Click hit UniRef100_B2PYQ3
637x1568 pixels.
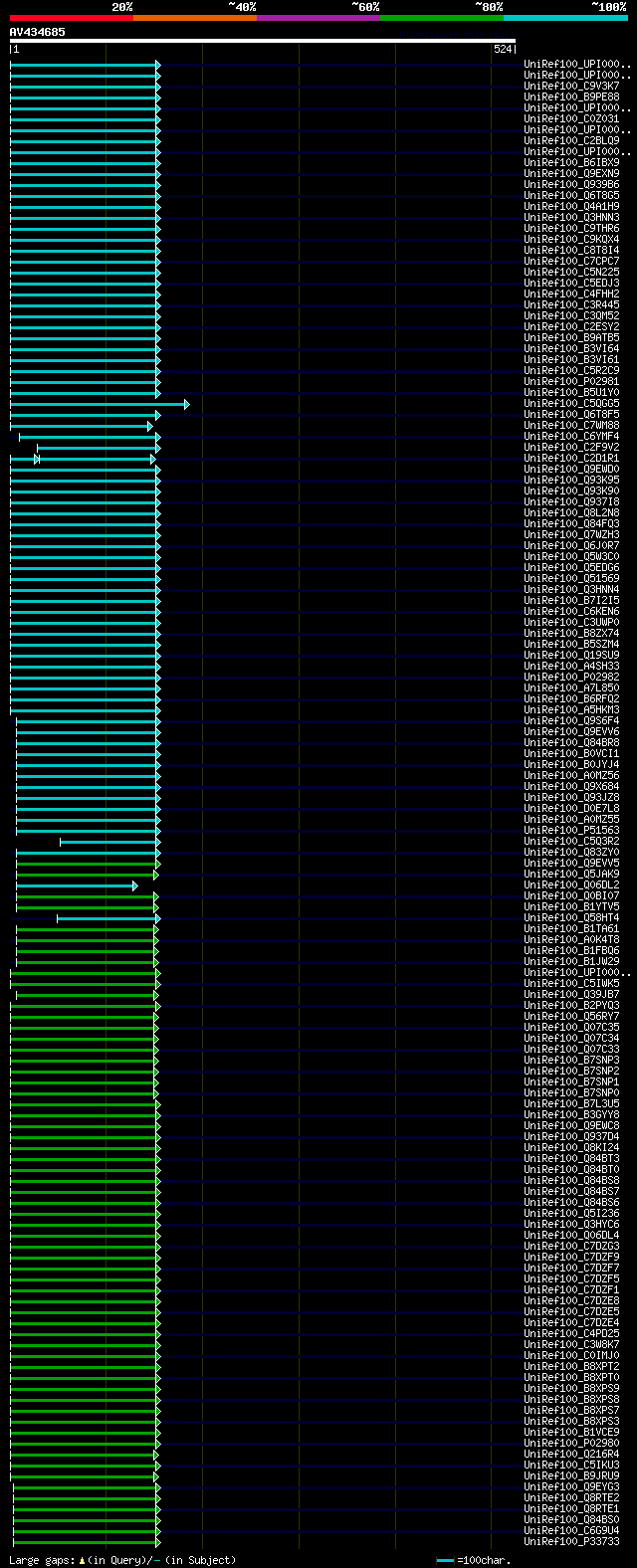pyautogui.click(x=572, y=1006)
